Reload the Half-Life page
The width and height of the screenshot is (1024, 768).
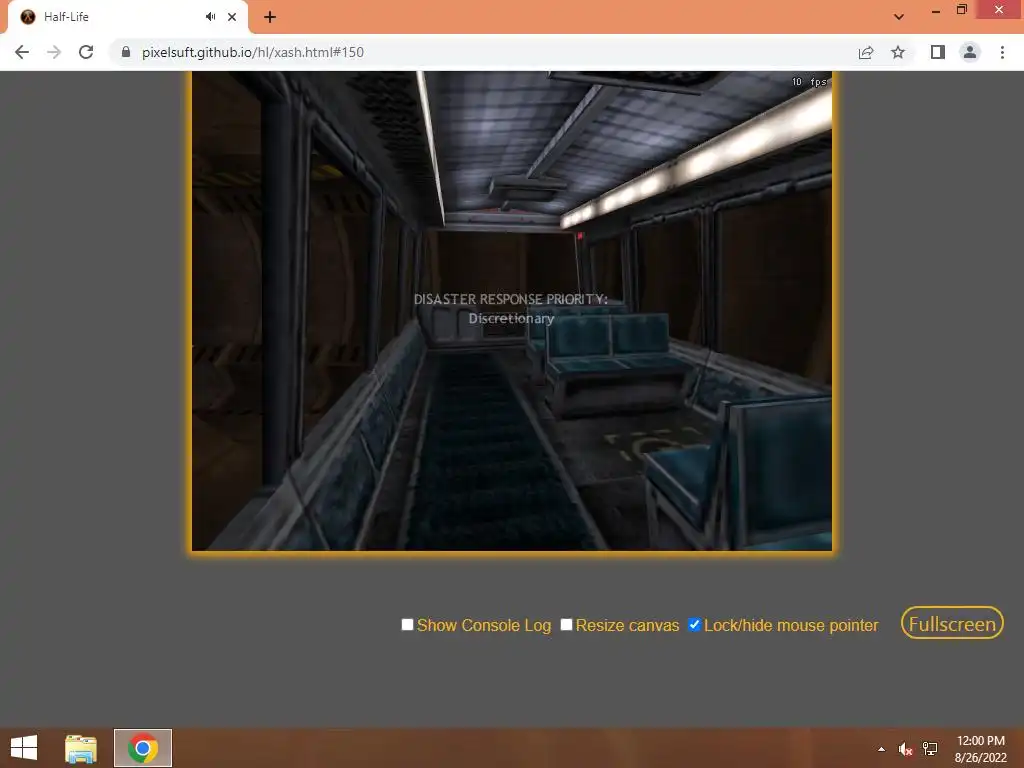click(x=86, y=52)
